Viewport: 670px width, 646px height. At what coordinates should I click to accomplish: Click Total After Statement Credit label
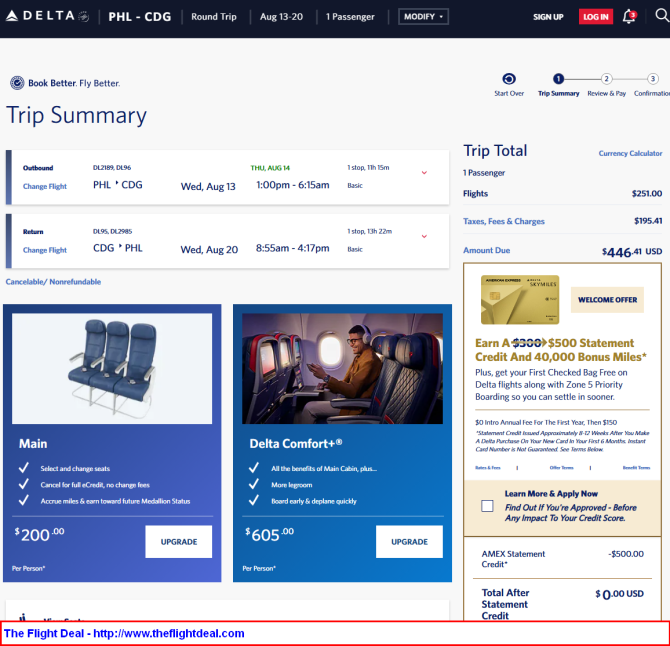505,604
